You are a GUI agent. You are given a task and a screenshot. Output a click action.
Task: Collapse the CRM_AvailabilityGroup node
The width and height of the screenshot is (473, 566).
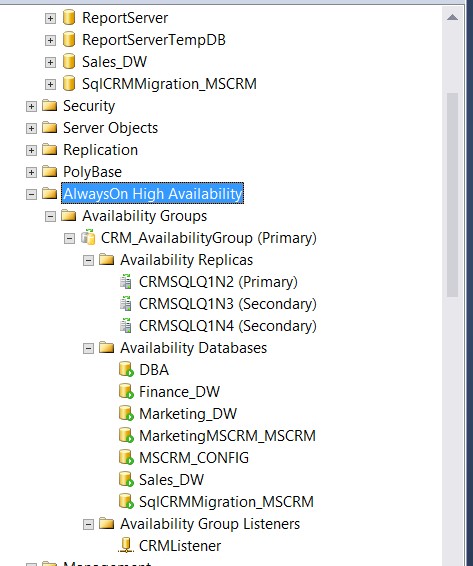(69, 239)
